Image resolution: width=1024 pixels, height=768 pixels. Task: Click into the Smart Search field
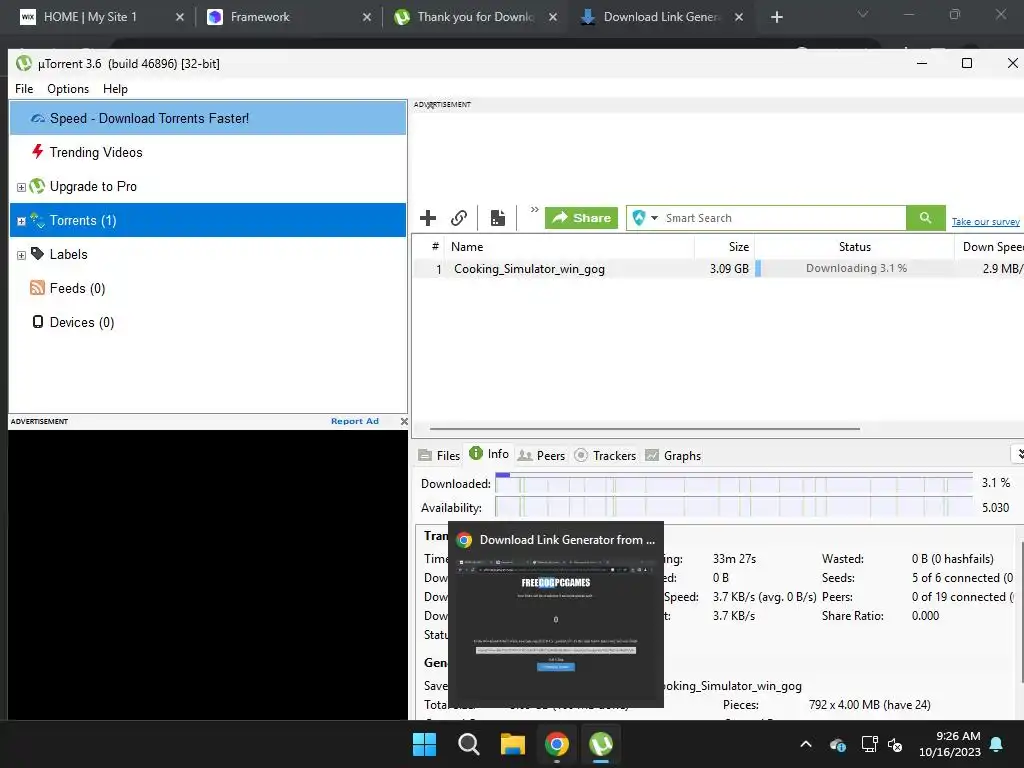[x=784, y=218]
